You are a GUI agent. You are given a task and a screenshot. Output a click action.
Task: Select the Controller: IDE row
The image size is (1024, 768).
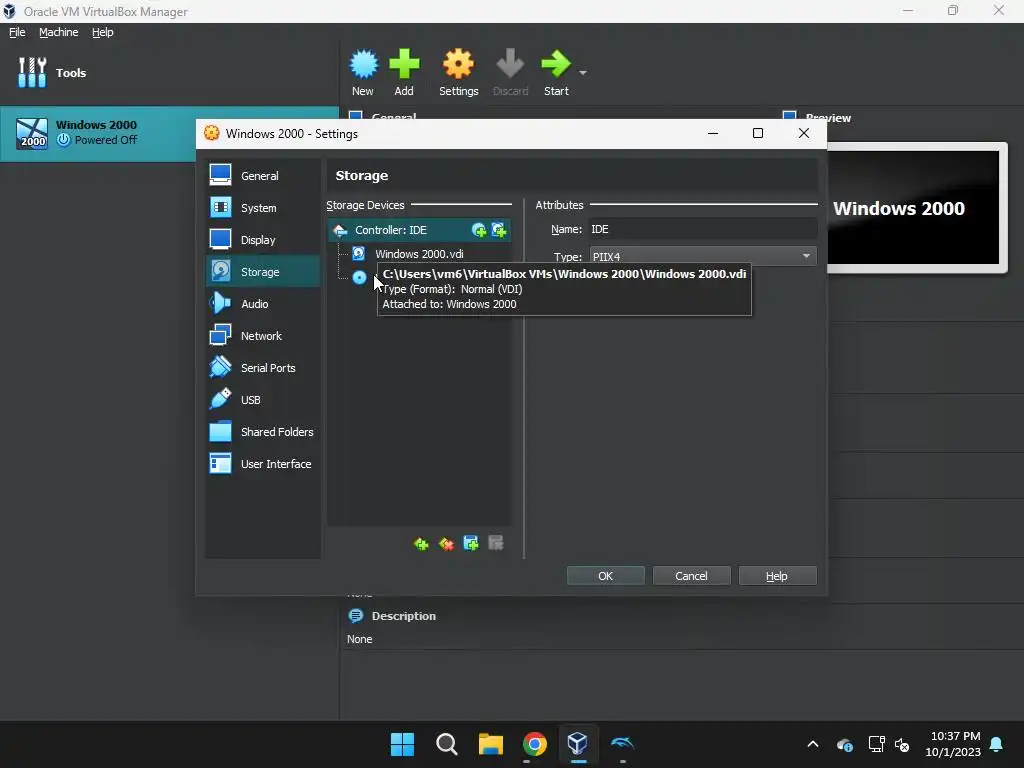tap(419, 230)
